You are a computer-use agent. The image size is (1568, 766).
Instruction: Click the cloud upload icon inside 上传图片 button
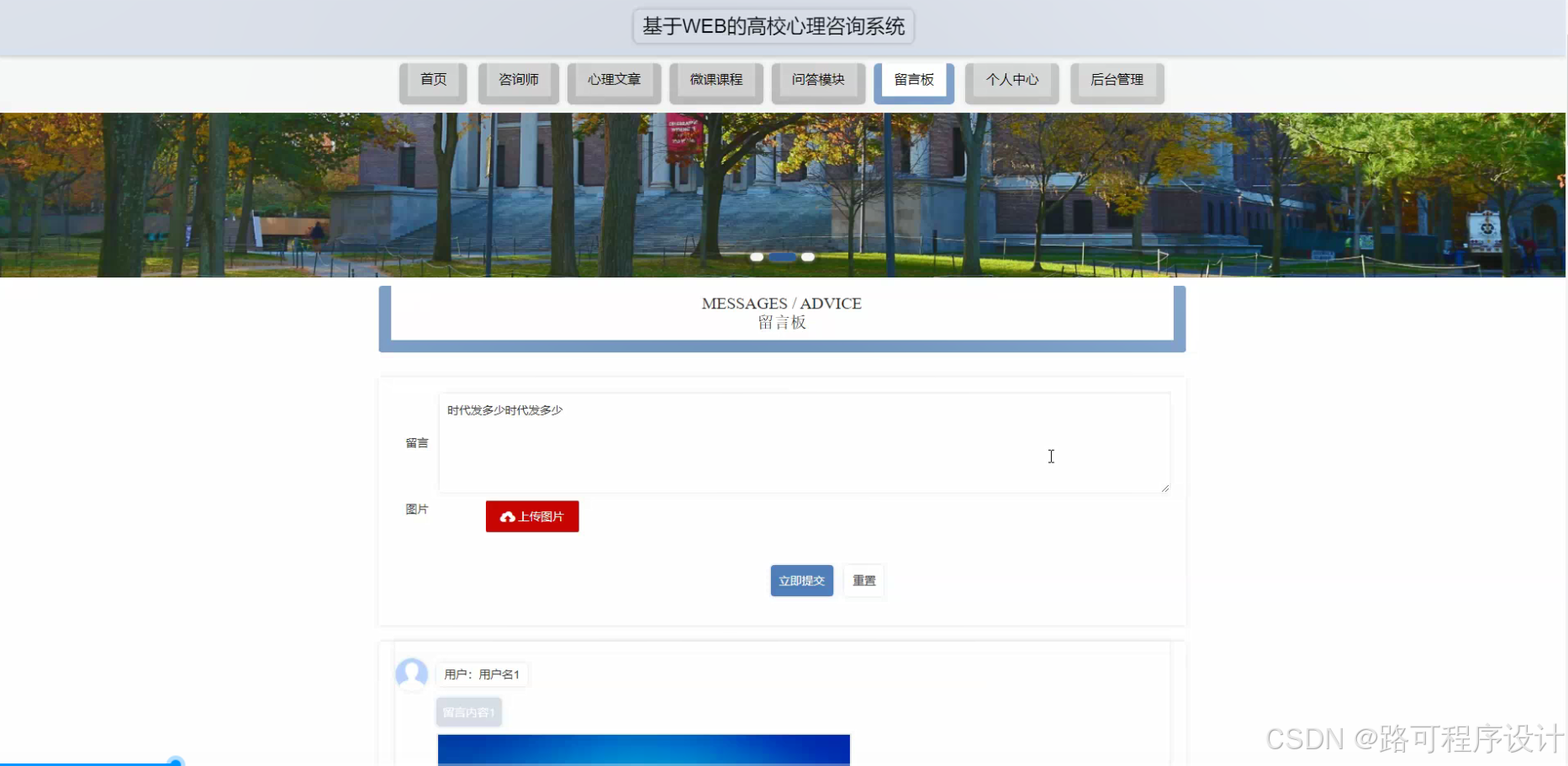(509, 516)
